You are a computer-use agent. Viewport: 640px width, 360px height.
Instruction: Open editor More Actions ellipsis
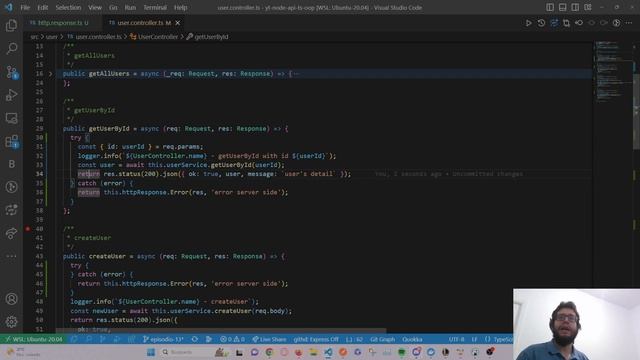coord(629,23)
